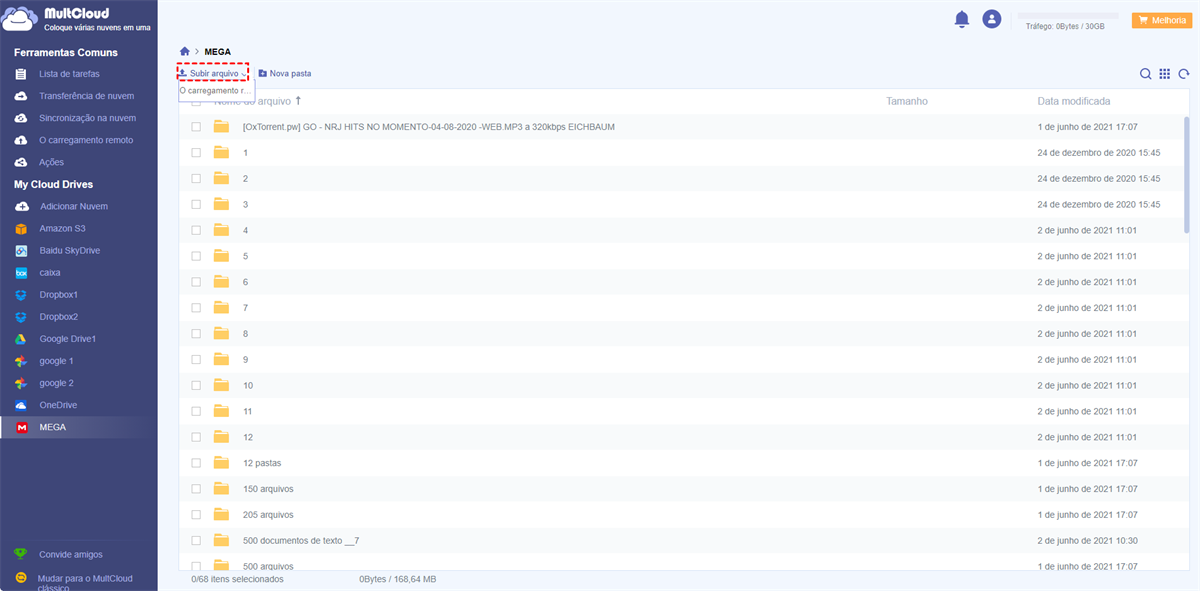Open folder icon for row 7

222,308
